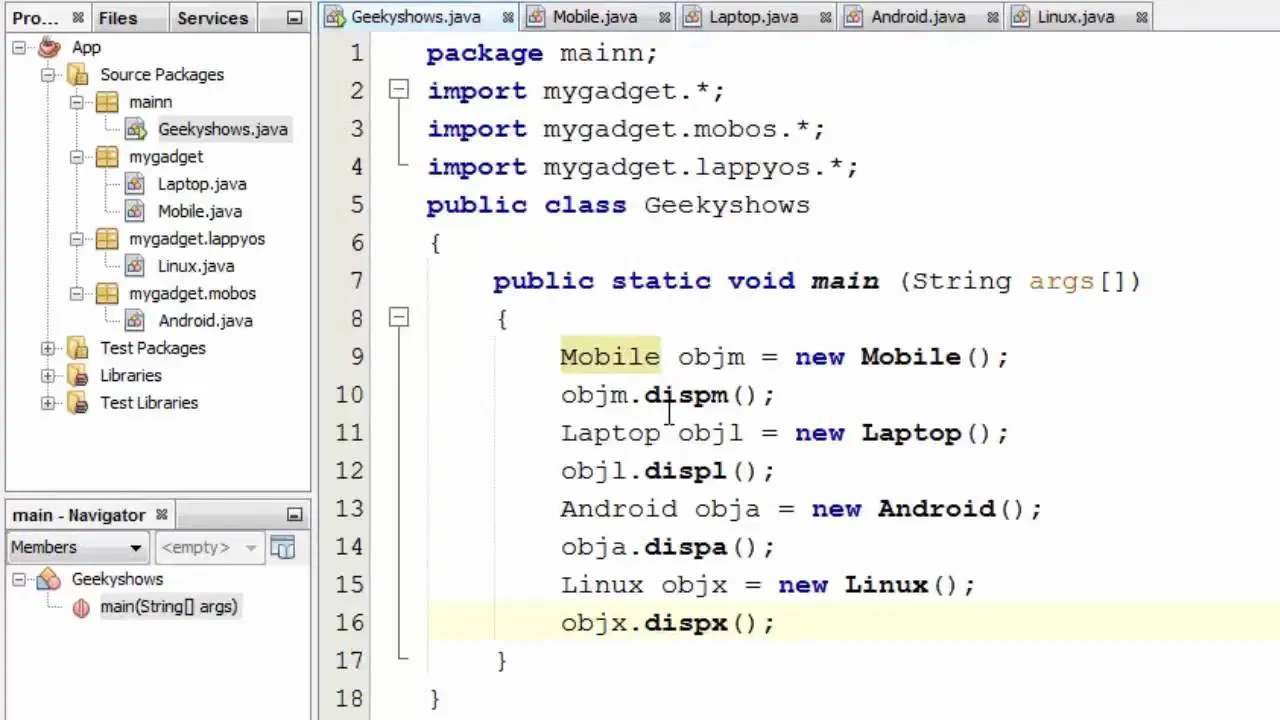1280x720 pixels.
Task: Minimize the Navigator panel
Action: click(x=294, y=515)
